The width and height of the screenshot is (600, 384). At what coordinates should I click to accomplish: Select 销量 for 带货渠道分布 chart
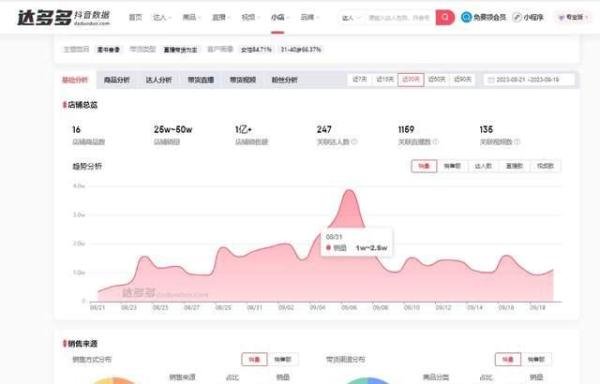[508, 360]
